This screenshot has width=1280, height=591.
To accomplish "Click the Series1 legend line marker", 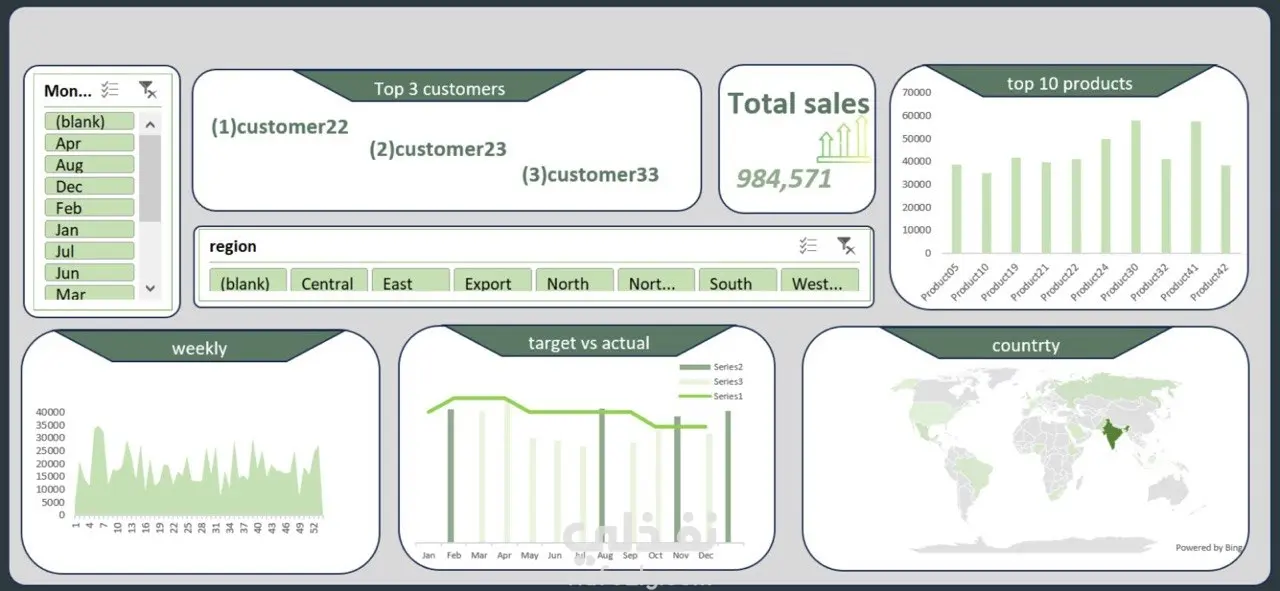I will coord(693,396).
